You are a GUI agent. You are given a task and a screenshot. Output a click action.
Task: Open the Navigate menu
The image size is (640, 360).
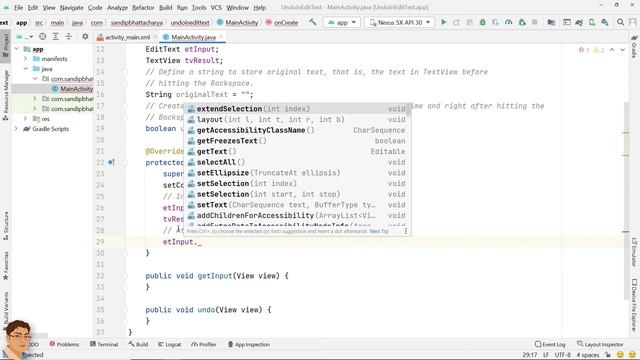pyautogui.click(x=71, y=7)
